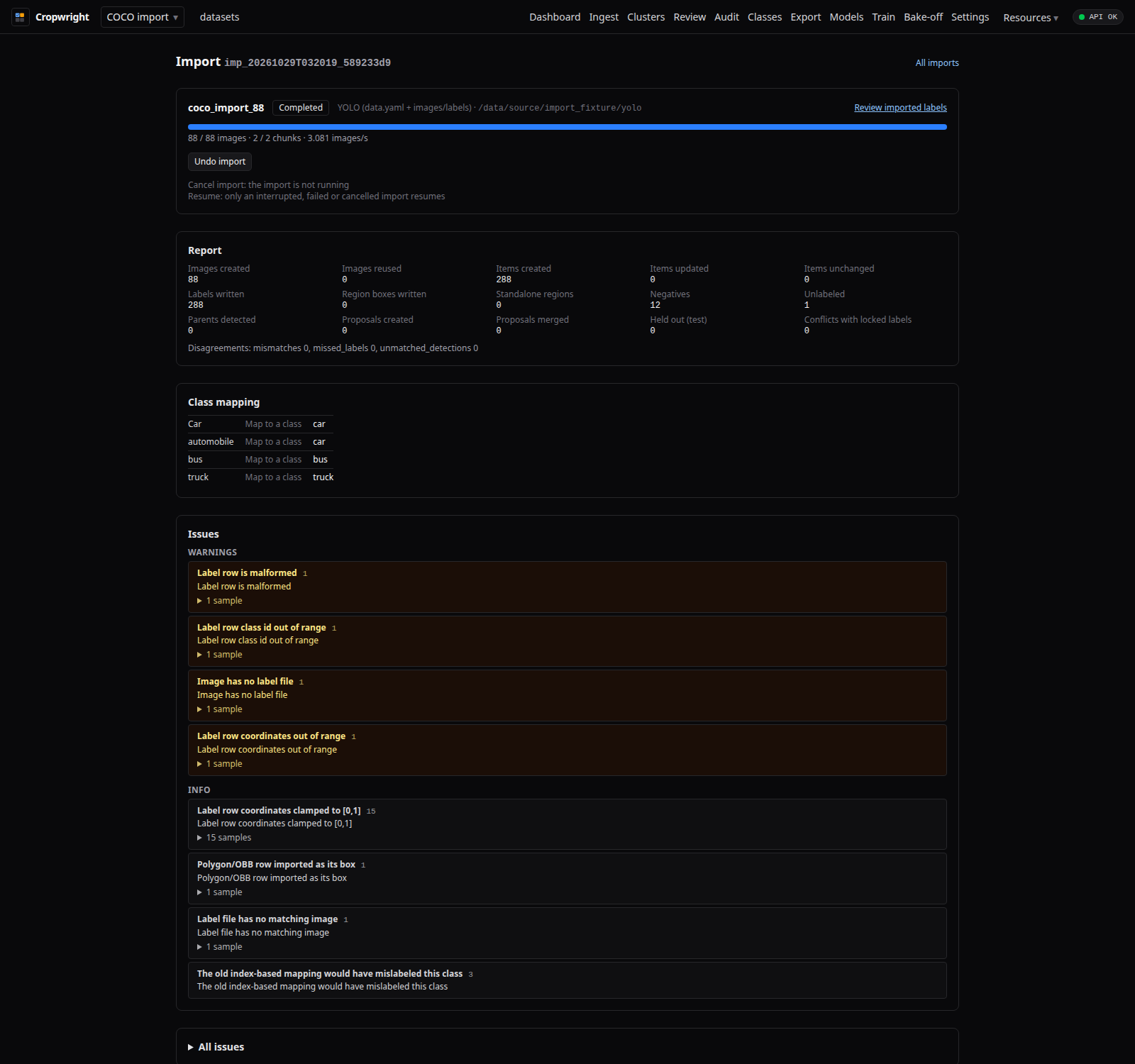The width and height of the screenshot is (1135, 1064).
Task: Expand sample under Image has no label file
Action: 220,709
